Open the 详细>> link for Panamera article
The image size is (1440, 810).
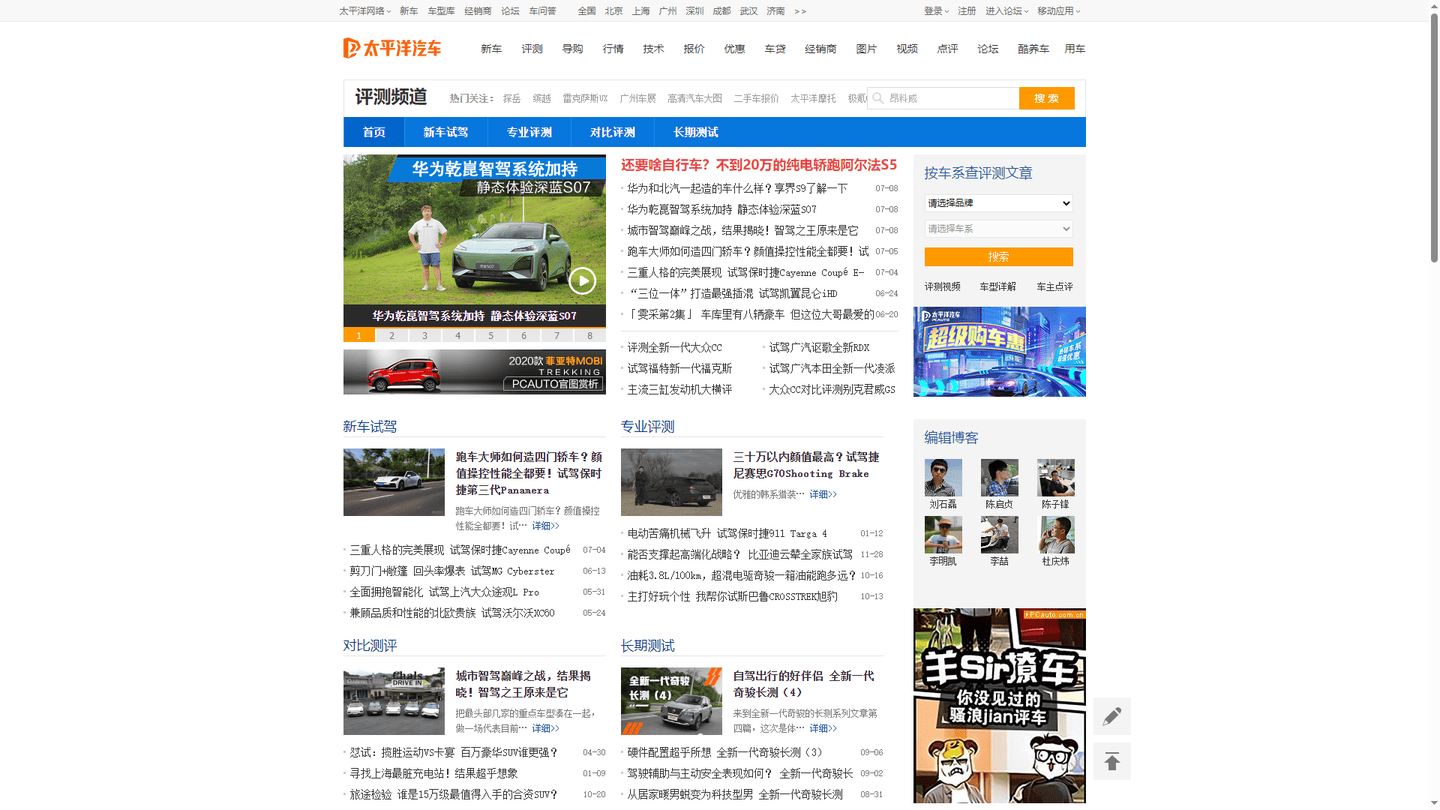pyautogui.click(x=545, y=526)
